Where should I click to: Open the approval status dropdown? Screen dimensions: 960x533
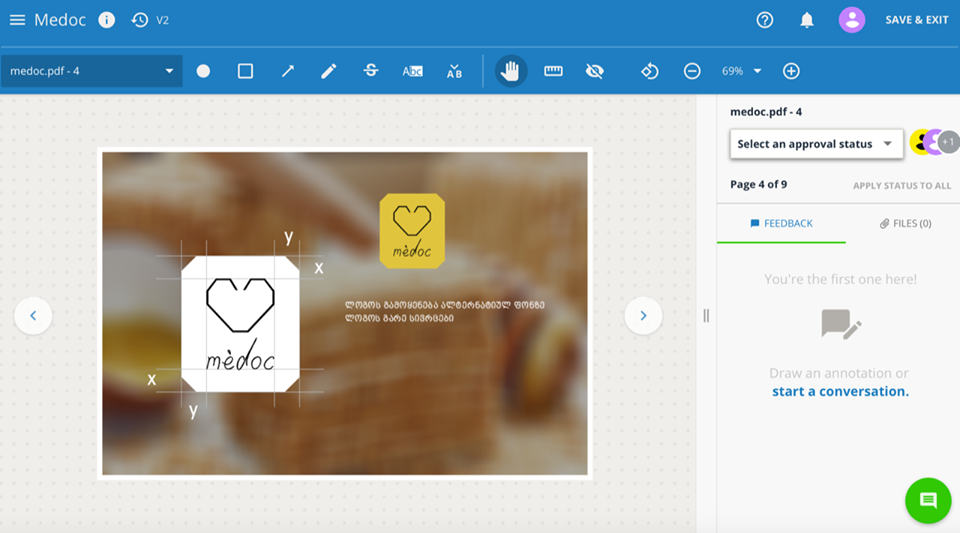pos(816,144)
